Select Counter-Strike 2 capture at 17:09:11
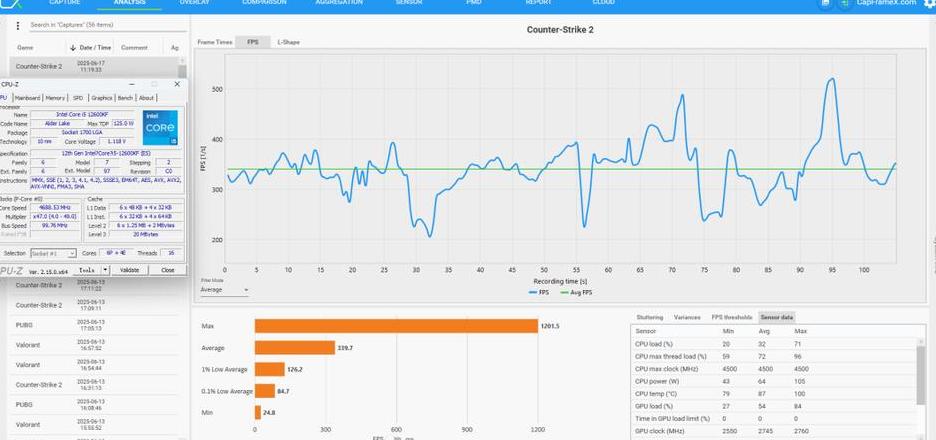The height and width of the screenshot is (440, 936). [x=94, y=305]
